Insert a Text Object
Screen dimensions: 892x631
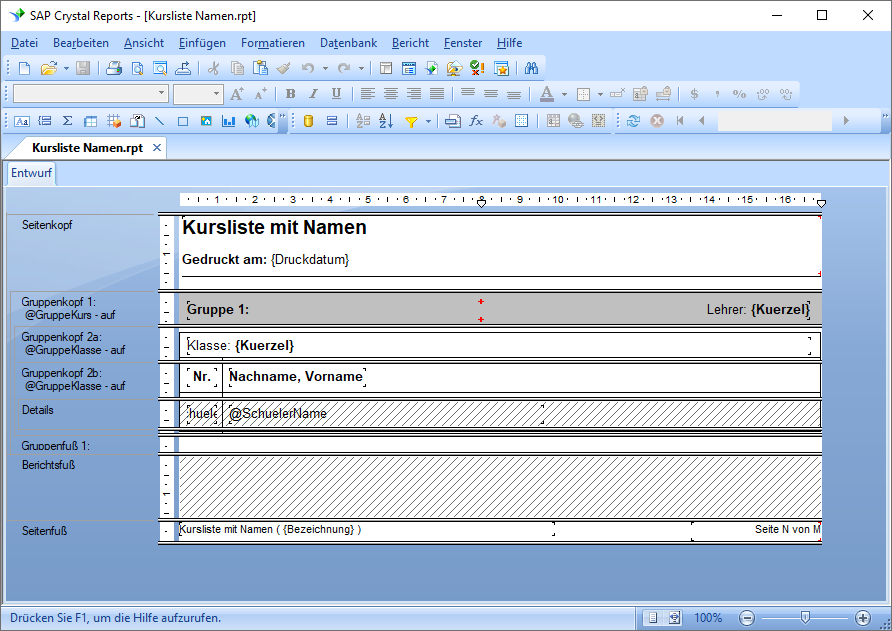[x=22, y=121]
